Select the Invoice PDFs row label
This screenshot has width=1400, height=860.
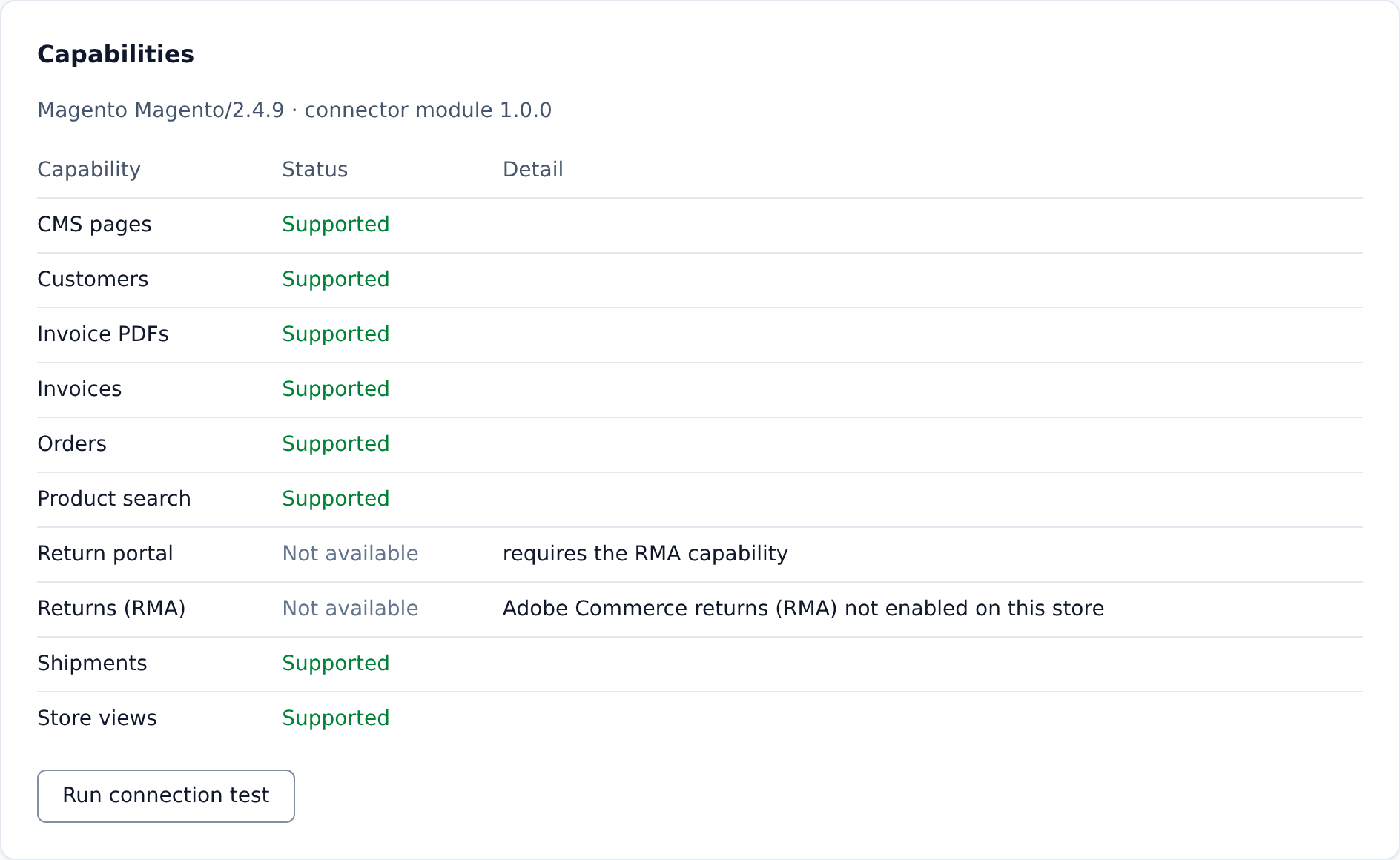[x=103, y=334]
